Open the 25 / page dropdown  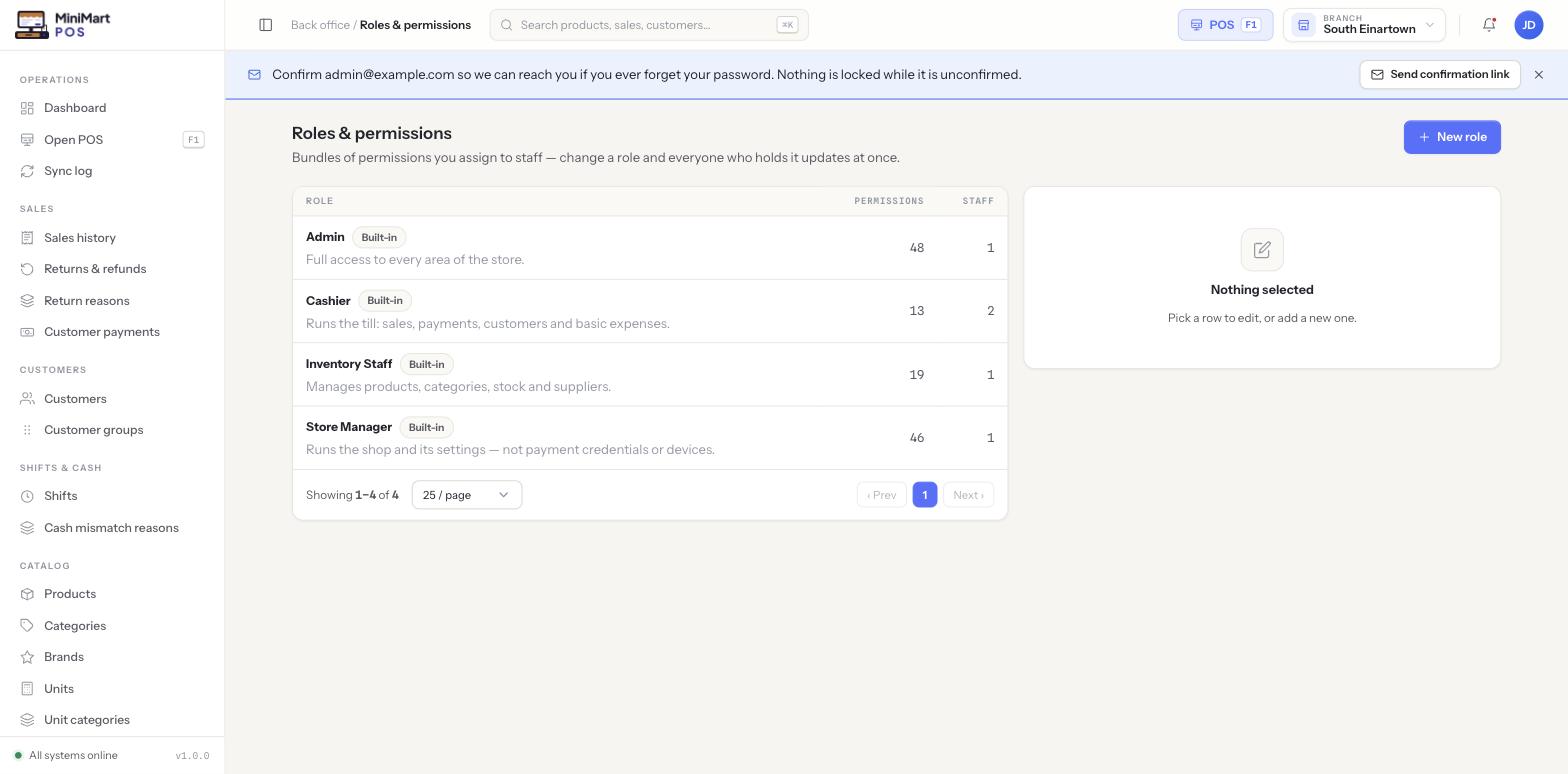[467, 495]
